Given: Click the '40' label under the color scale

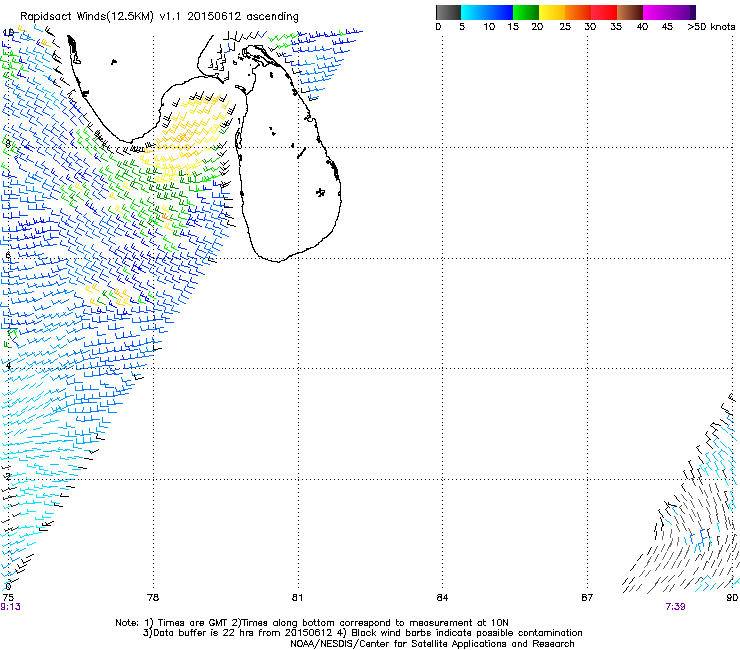Looking at the screenshot, I should click(x=642, y=27).
